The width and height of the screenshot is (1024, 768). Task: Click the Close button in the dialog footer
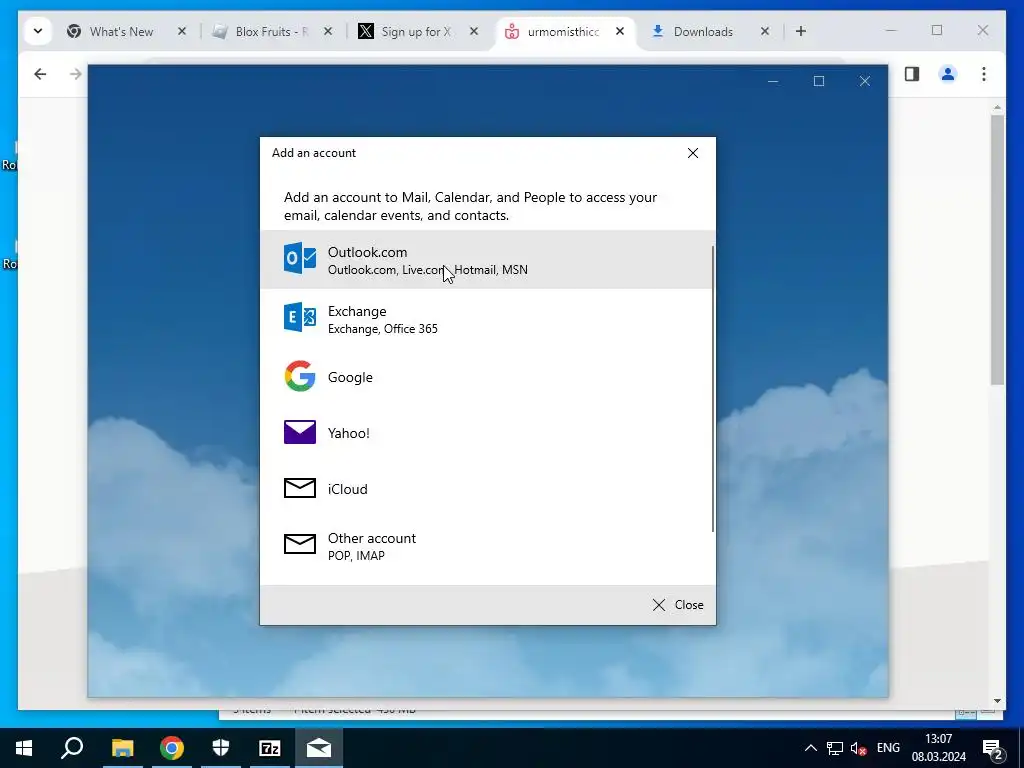678,605
